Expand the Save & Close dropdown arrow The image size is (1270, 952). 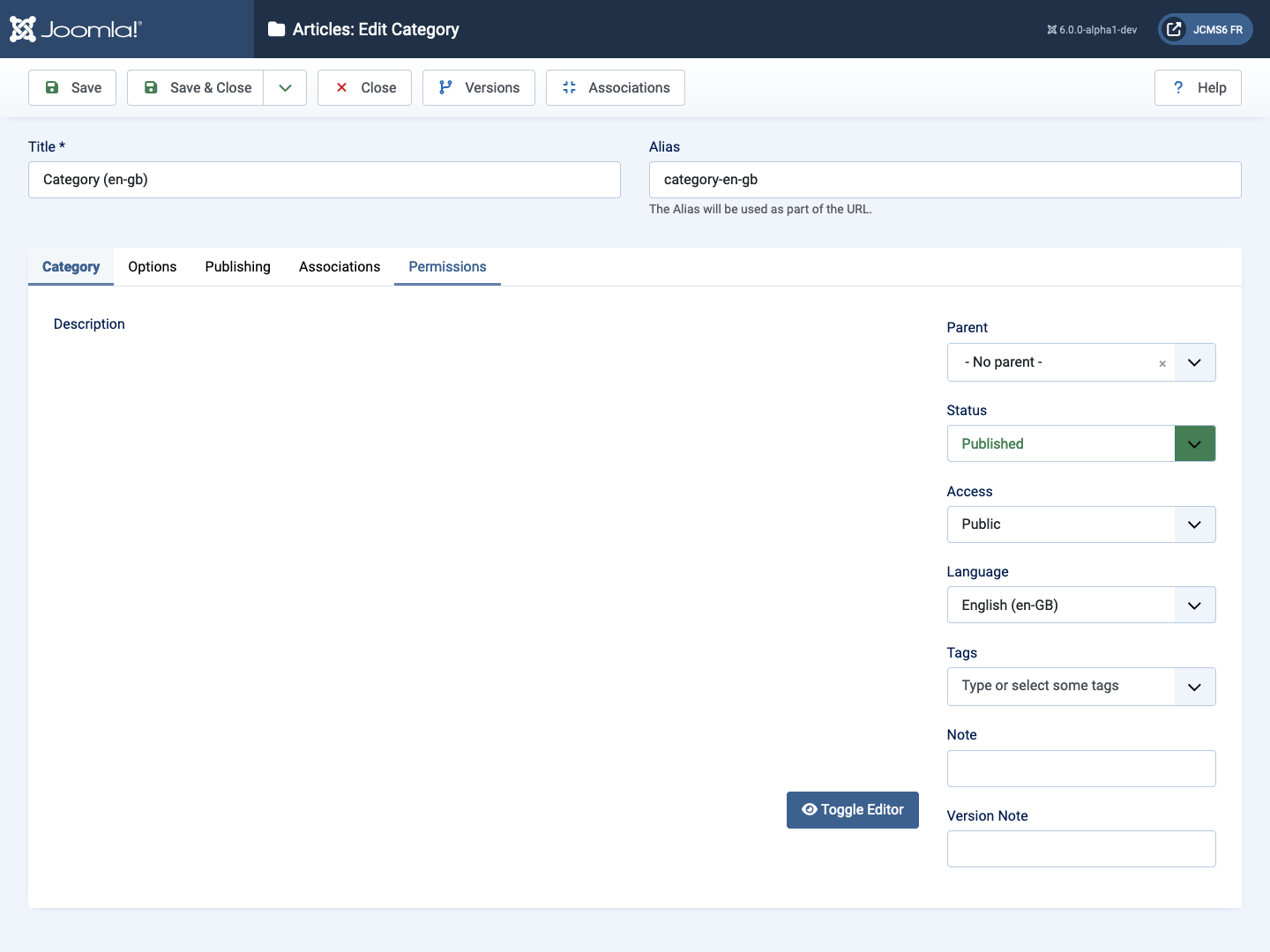pyautogui.click(x=285, y=87)
